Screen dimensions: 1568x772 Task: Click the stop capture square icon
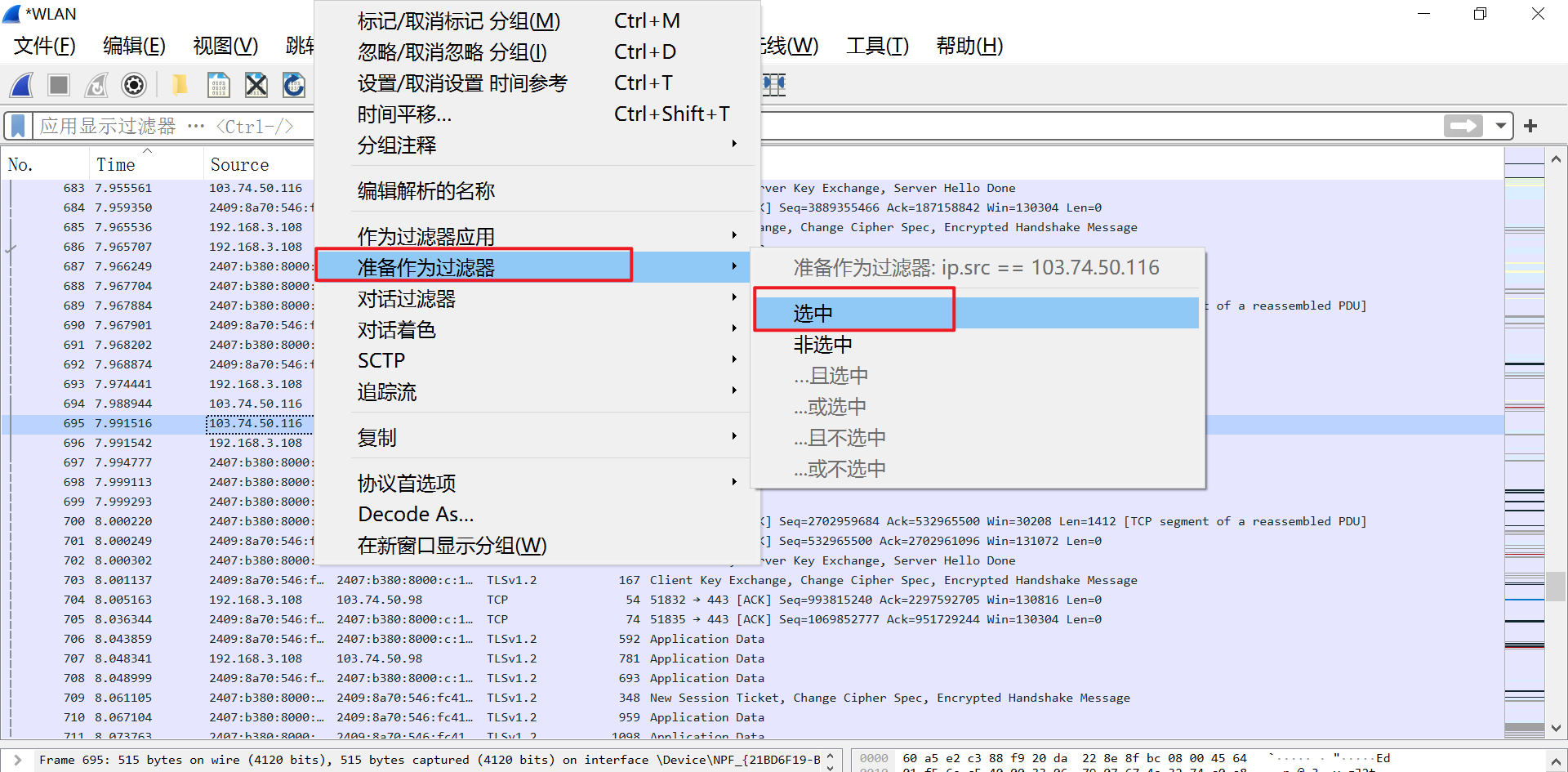59,85
